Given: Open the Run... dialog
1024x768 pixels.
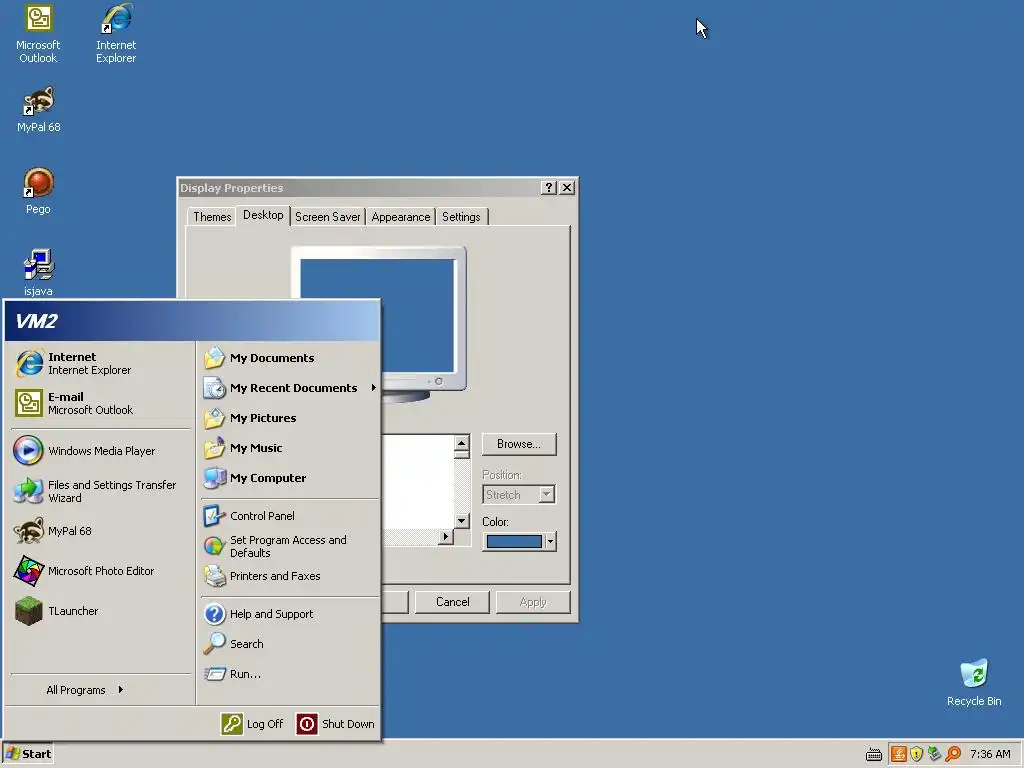Looking at the screenshot, I should (x=290, y=674).
